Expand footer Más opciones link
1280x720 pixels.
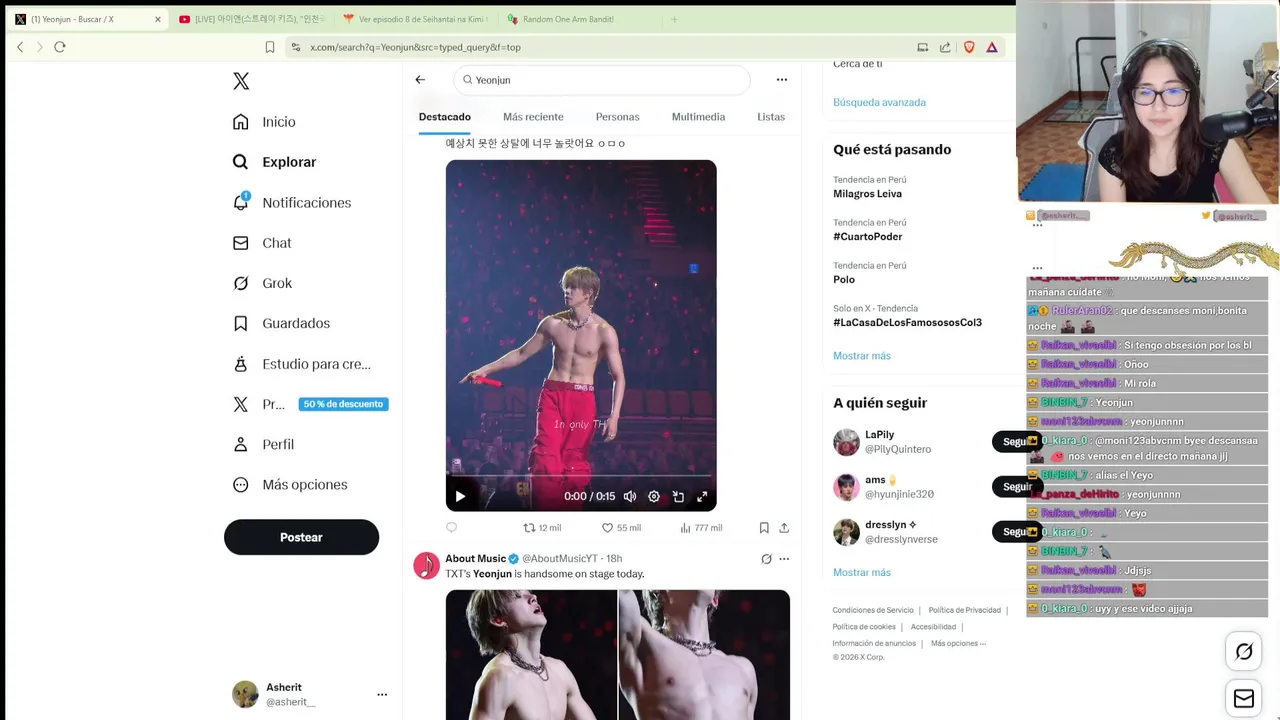(958, 643)
